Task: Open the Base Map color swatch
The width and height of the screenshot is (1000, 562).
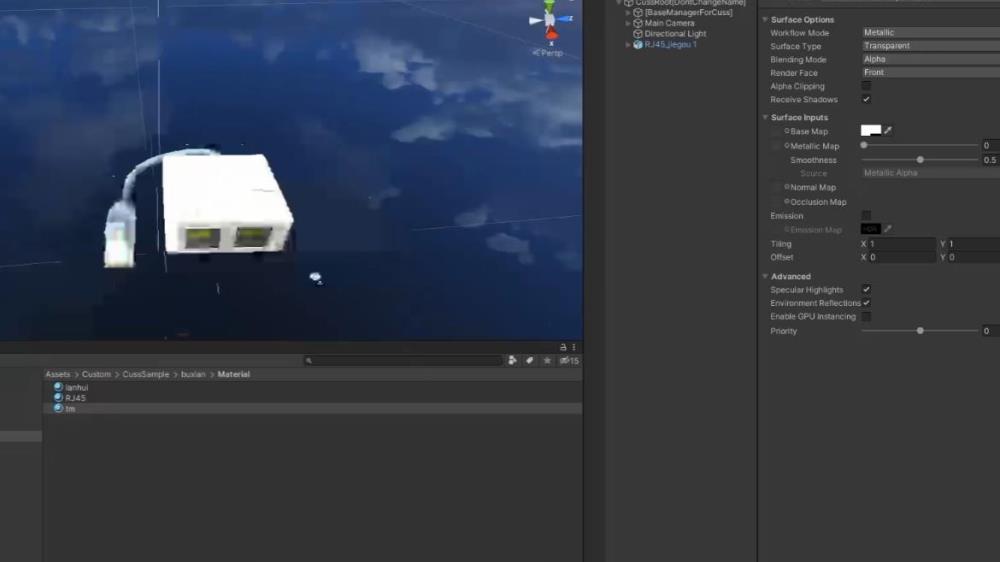Action: point(871,131)
